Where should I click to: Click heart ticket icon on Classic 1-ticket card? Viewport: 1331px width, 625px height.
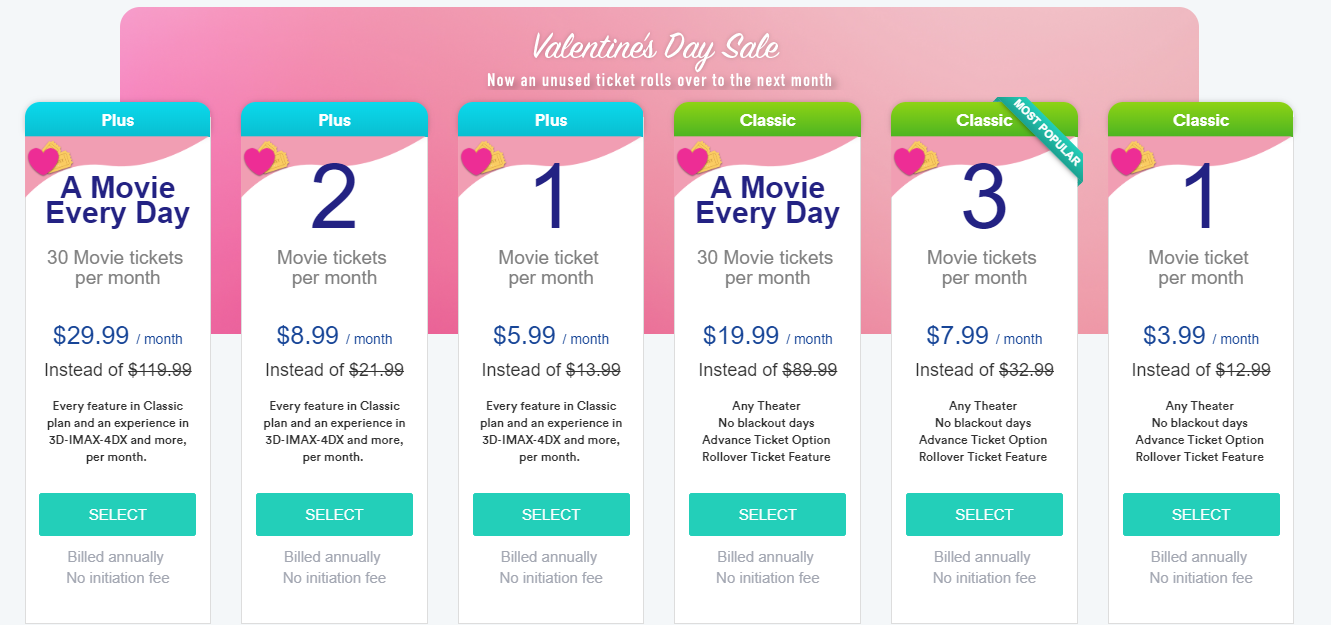1132,159
